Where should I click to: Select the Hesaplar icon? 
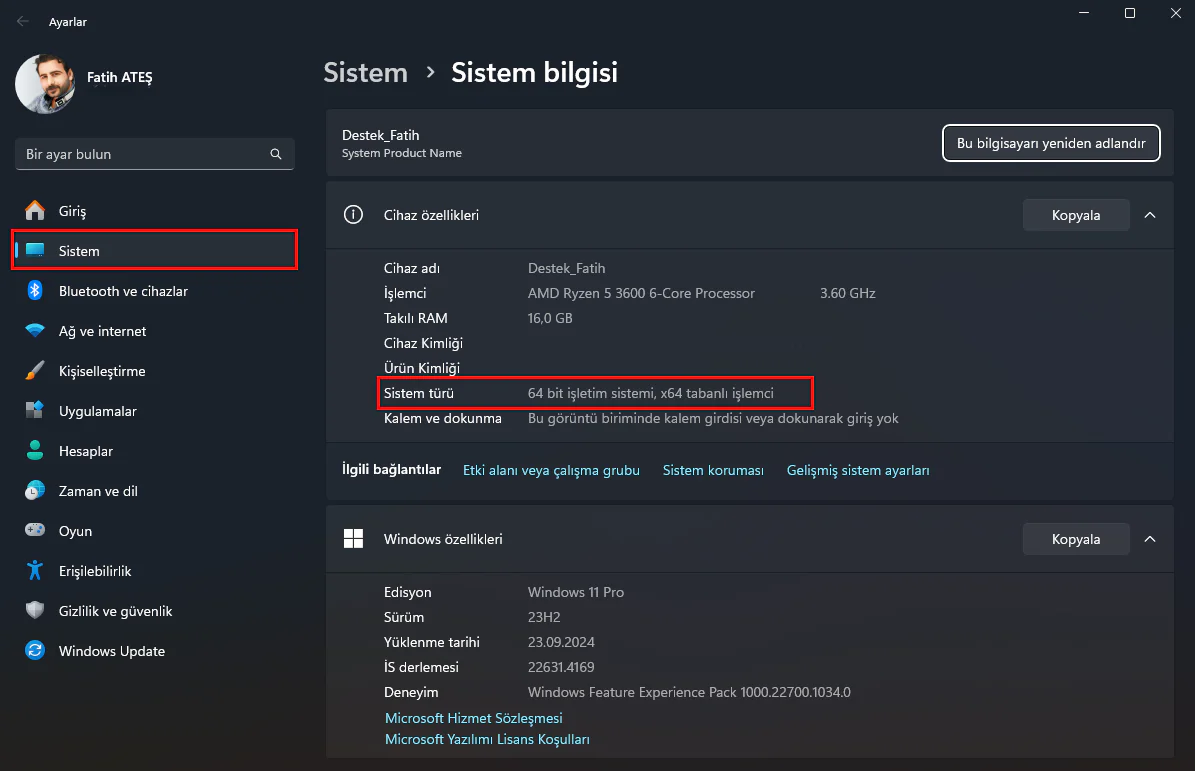pyautogui.click(x=34, y=451)
